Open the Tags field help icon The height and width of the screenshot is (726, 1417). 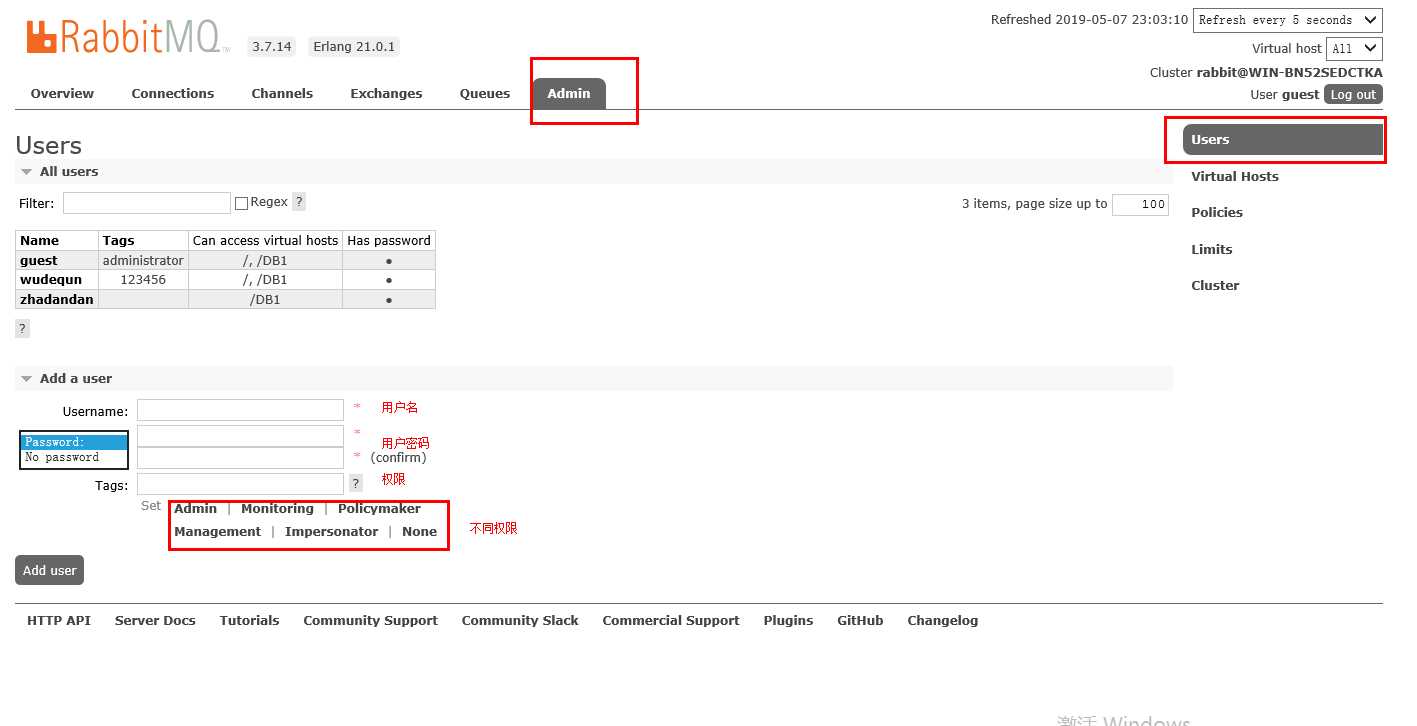pos(355,484)
